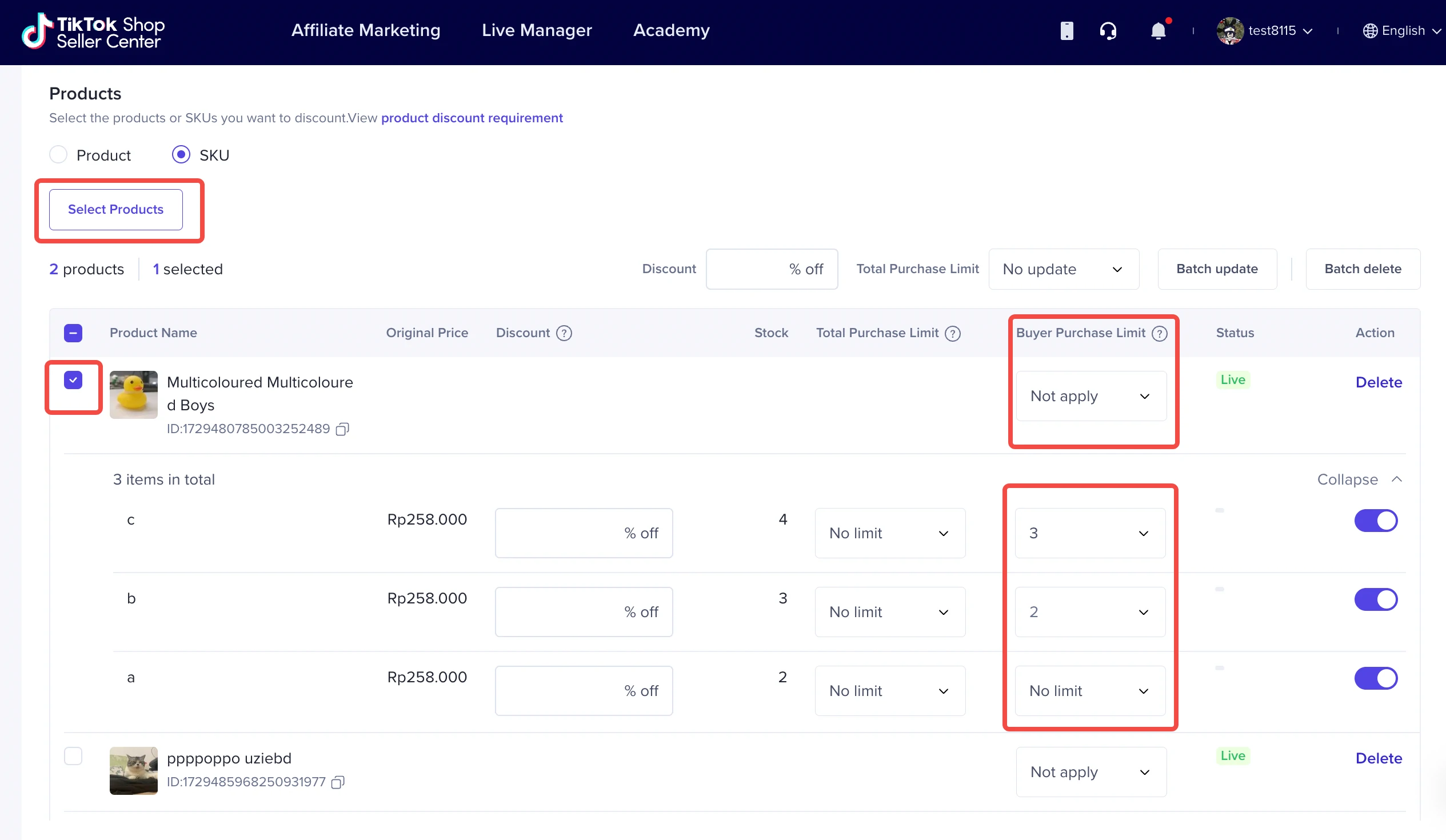Open Buyer Purchase Limit dropdown for SKU b
Screen dimensions: 1446x840
coord(1090,612)
